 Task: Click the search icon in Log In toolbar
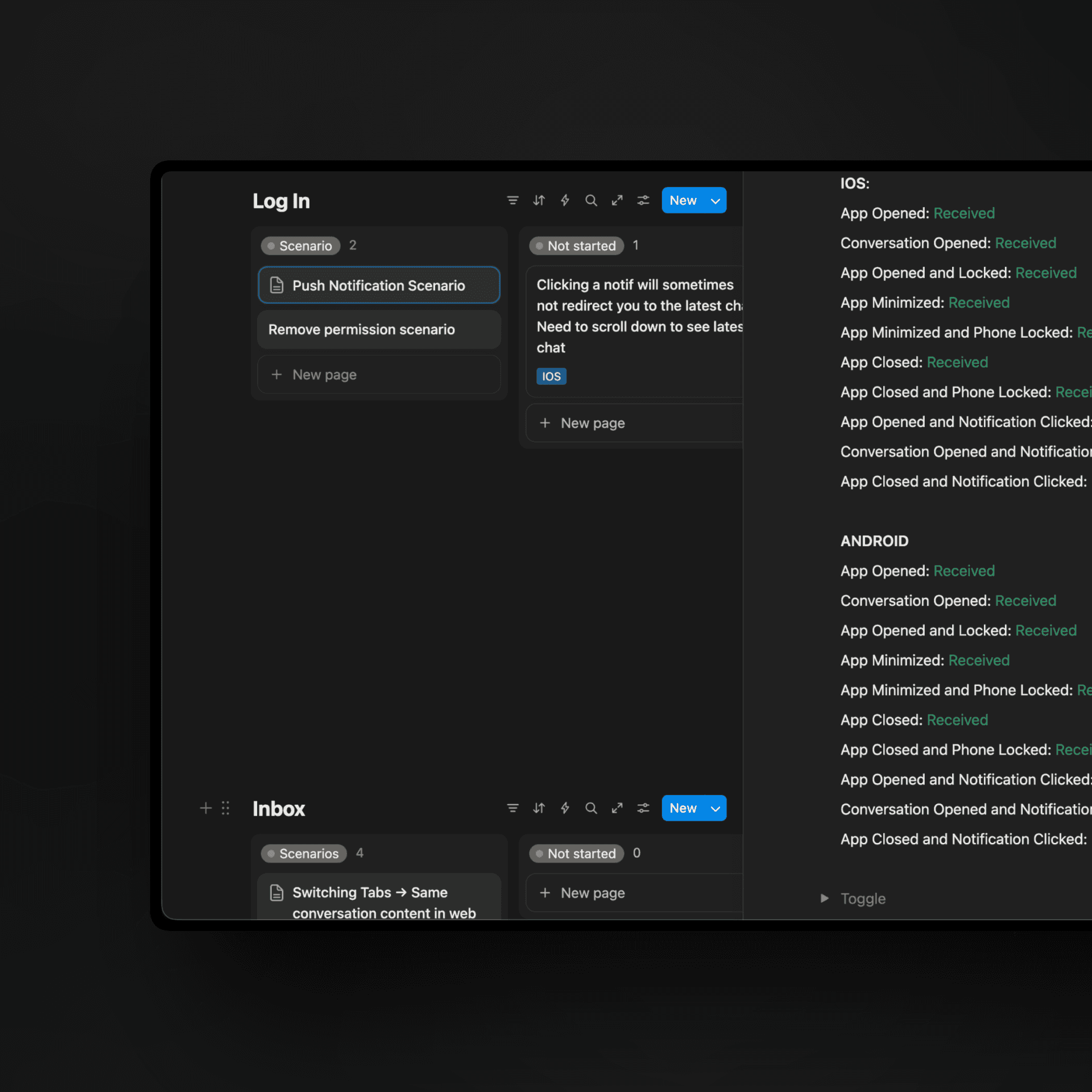tap(591, 200)
